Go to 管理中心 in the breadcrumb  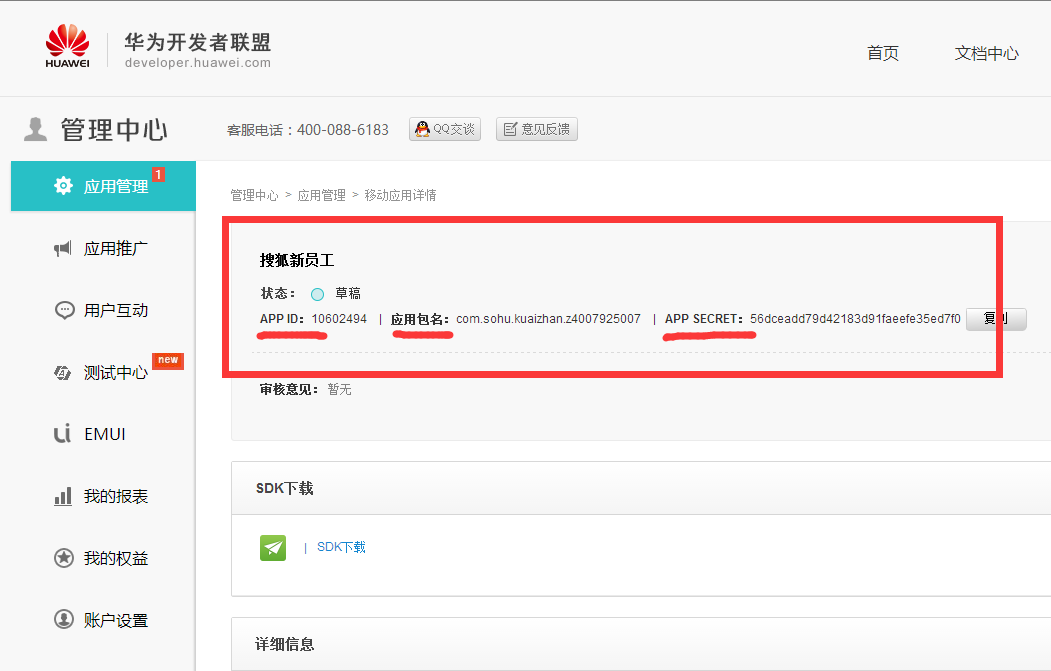(254, 196)
